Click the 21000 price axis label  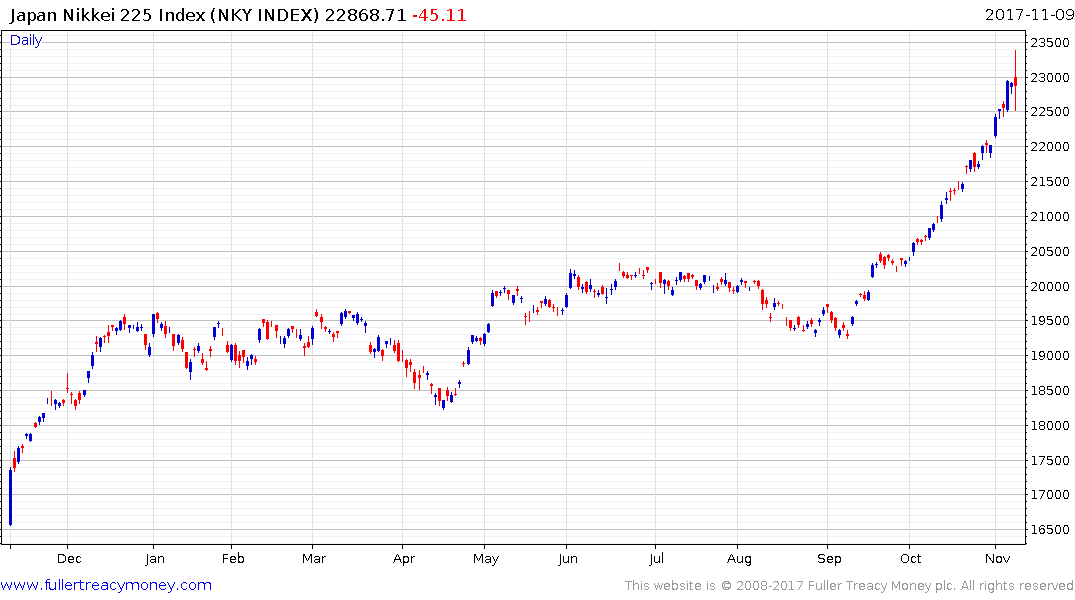click(x=1050, y=217)
